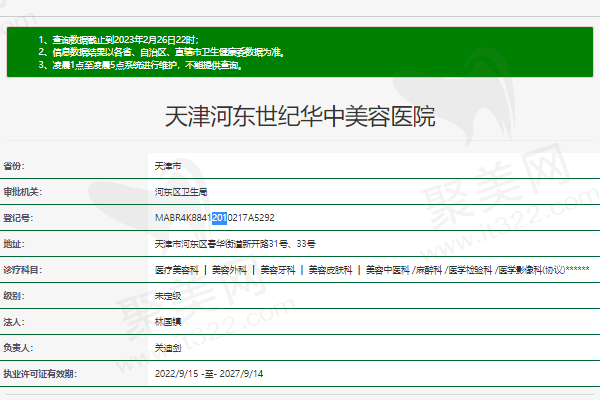Click 美容牙科 in the departments row
The image size is (600, 400).
277,270
